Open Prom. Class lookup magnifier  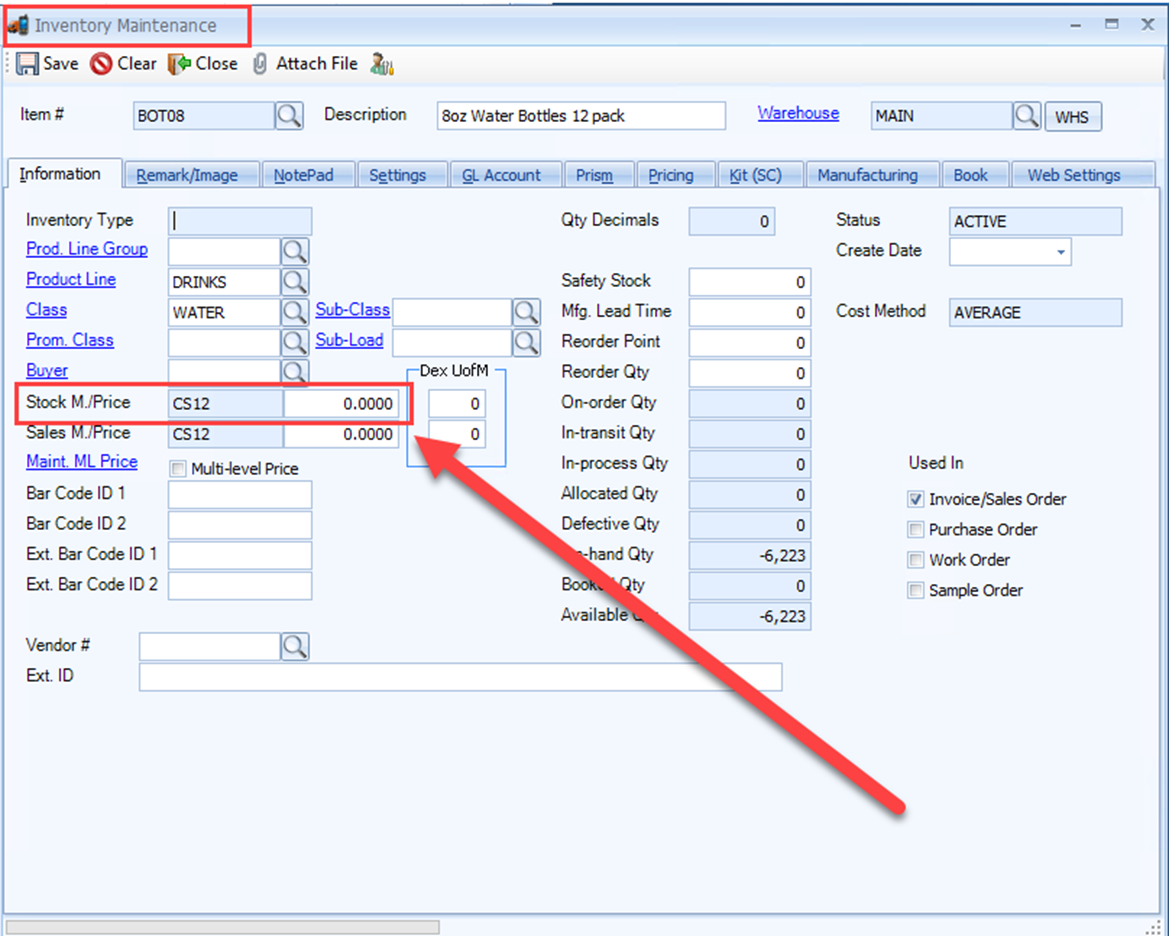[294, 342]
